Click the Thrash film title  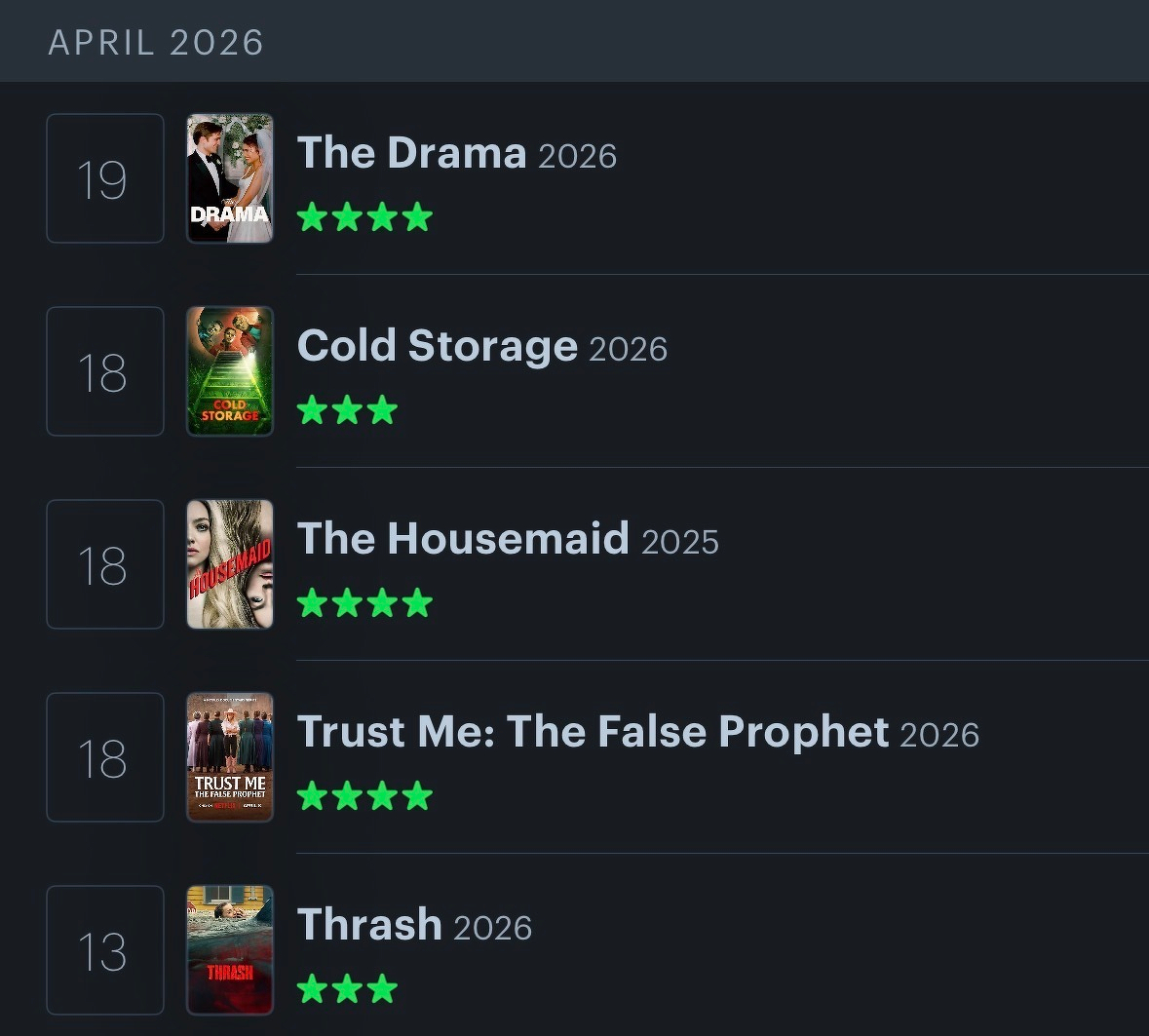click(x=369, y=925)
